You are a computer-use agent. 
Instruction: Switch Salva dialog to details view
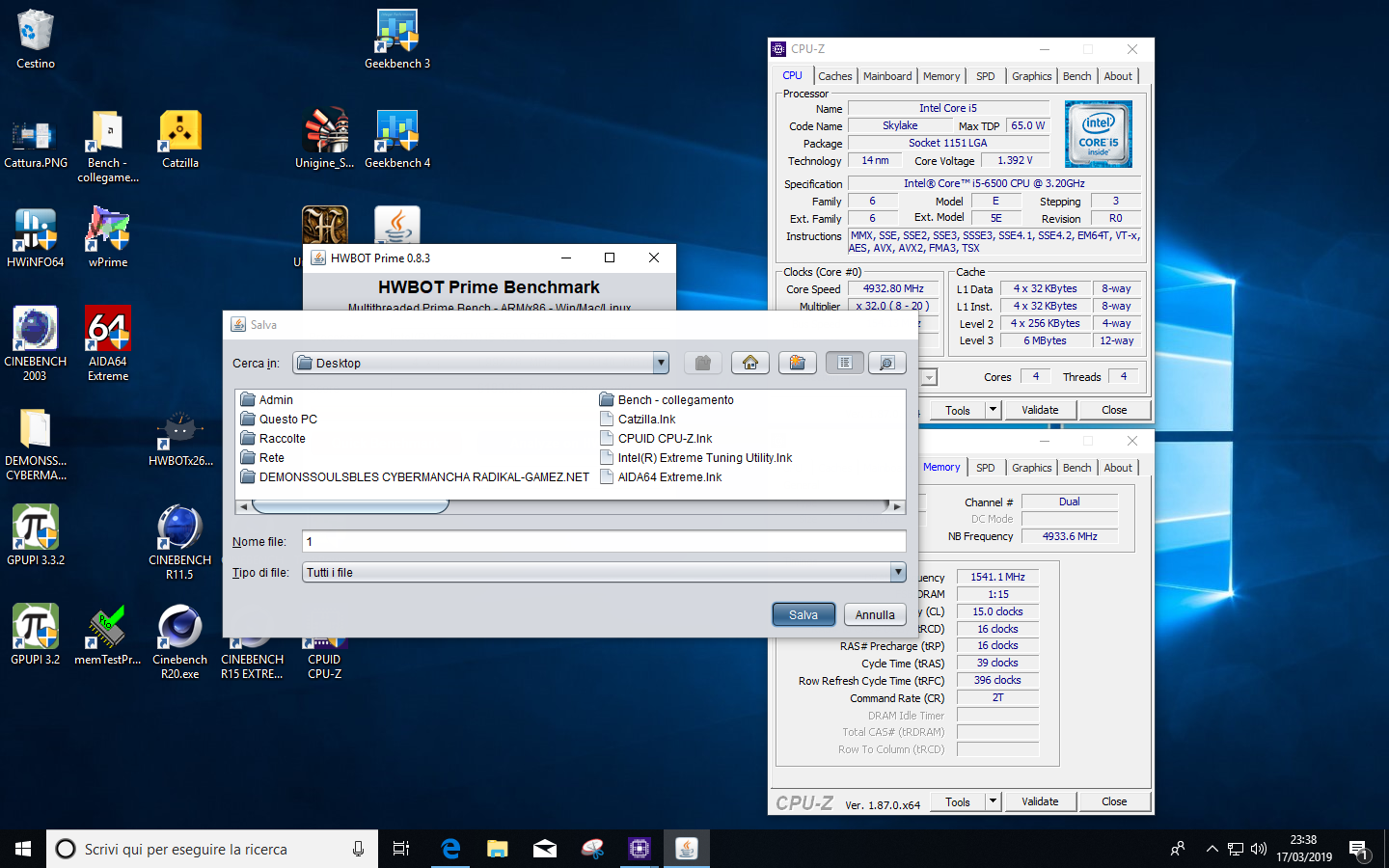tap(887, 363)
